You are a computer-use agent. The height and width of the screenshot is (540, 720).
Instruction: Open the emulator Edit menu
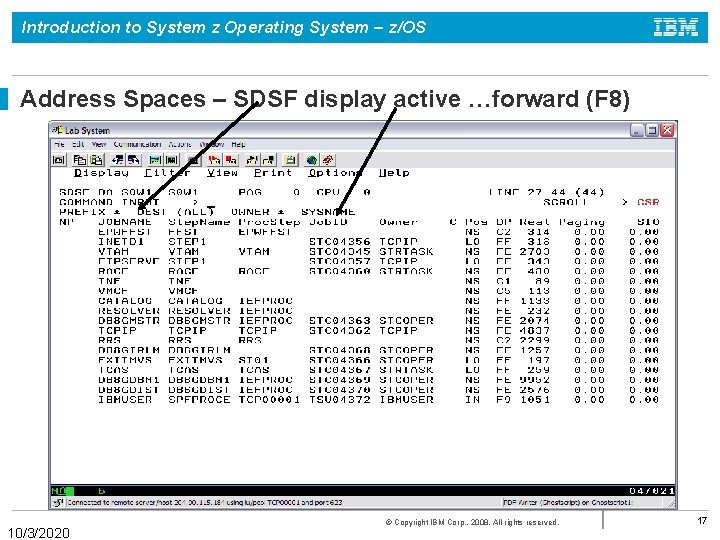coord(79,144)
